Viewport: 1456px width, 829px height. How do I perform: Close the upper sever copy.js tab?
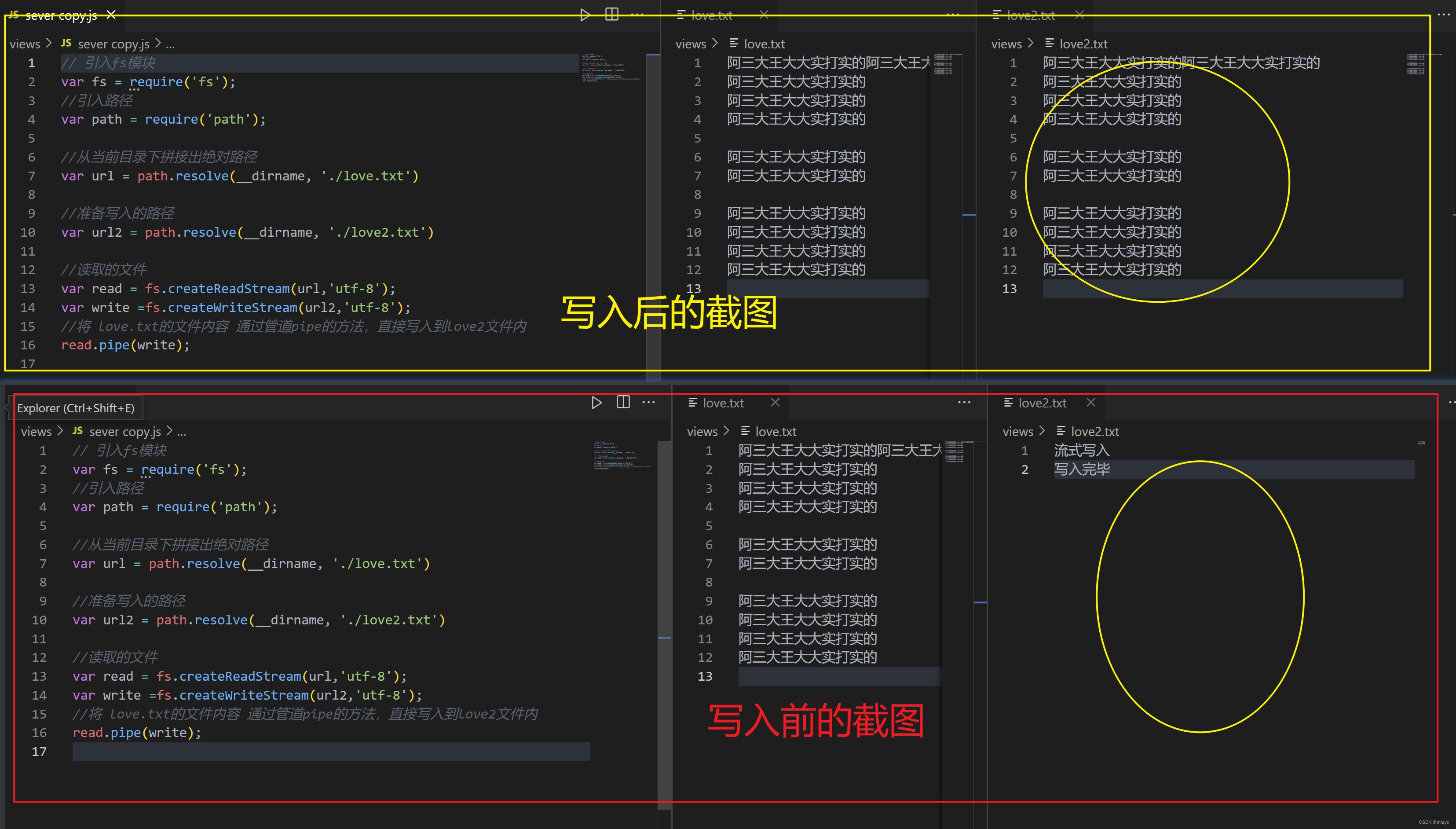point(111,14)
